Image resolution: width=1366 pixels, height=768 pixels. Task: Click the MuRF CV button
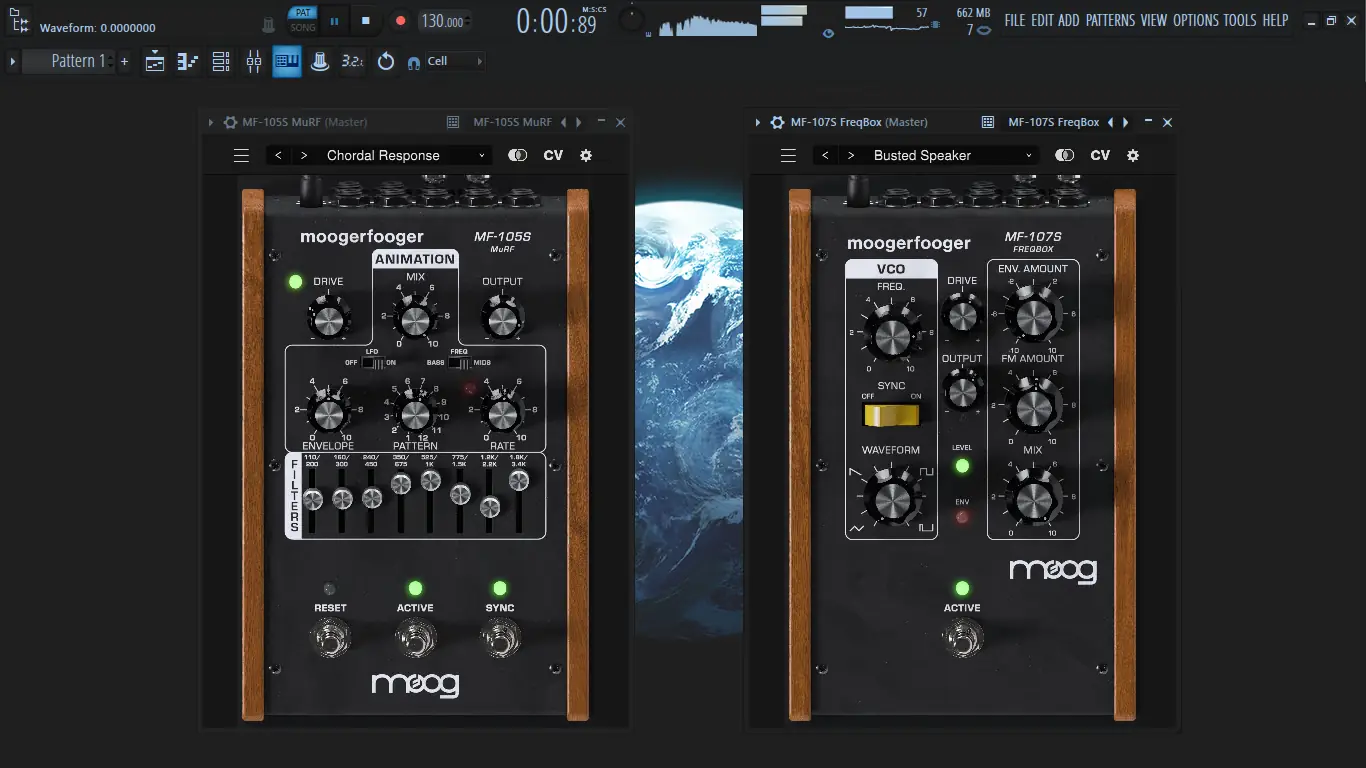pyautogui.click(x=553, y=155)
